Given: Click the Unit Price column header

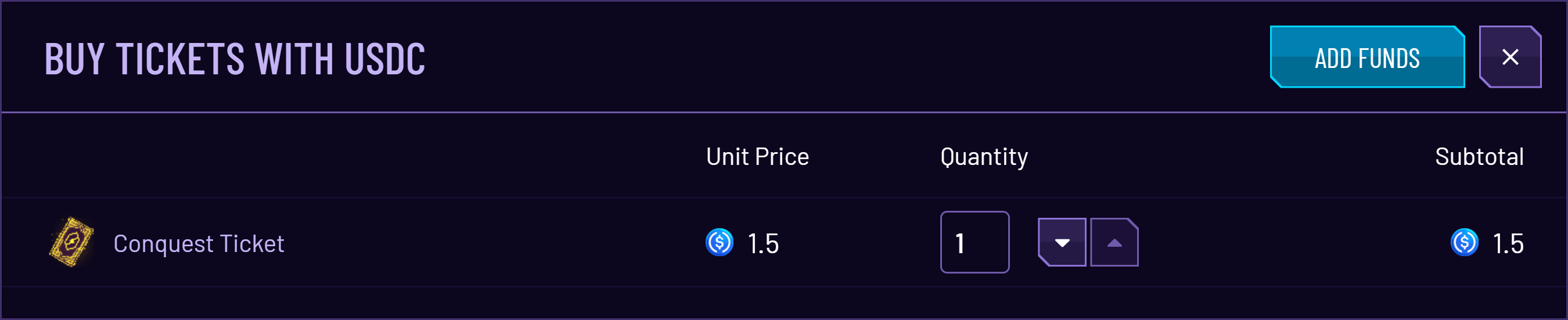Looking at the screenshot, I should (757, 156).
